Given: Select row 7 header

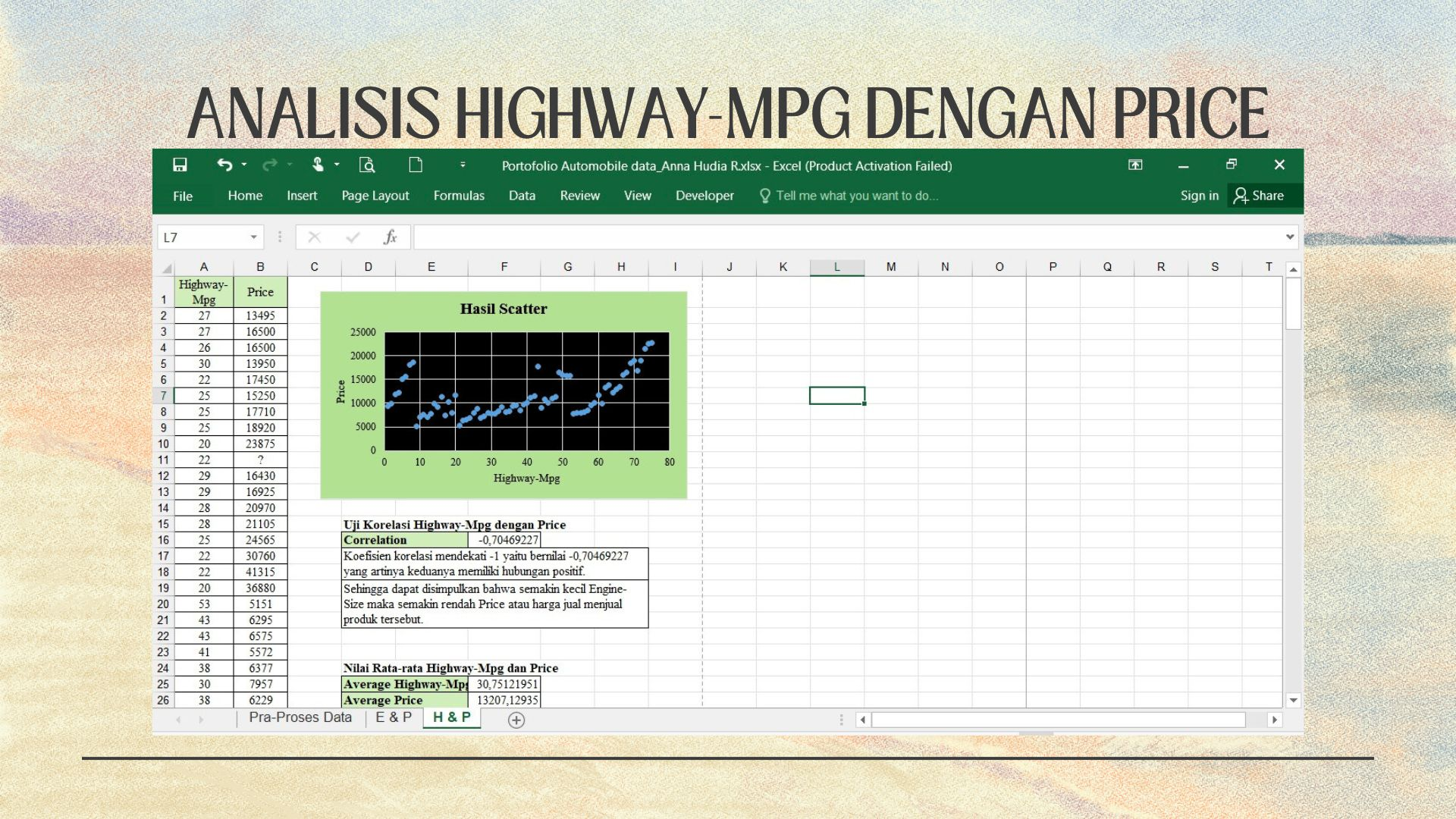Looking at the screenshot, I should [163, 396].
